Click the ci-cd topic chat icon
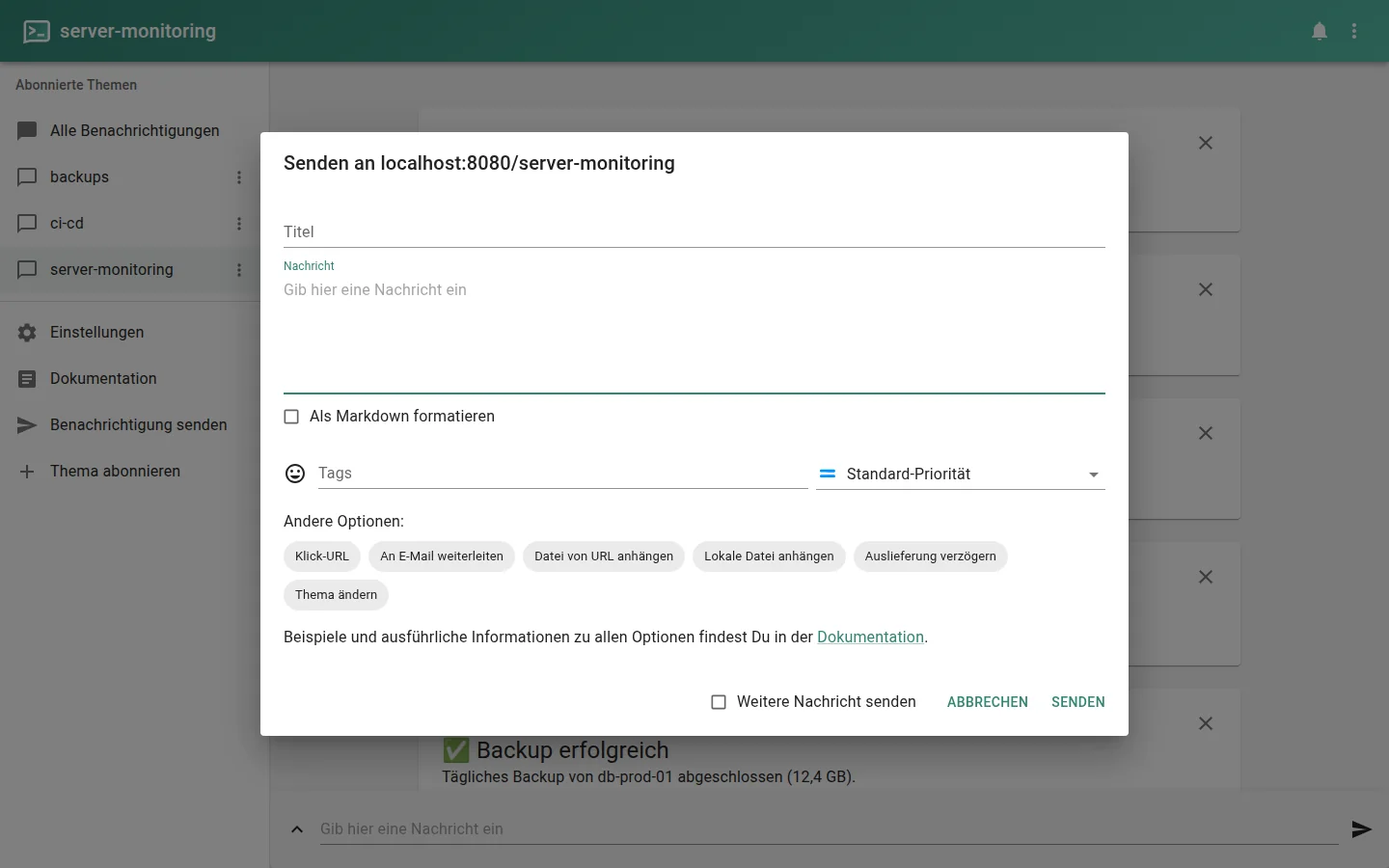 pos(27,224)
